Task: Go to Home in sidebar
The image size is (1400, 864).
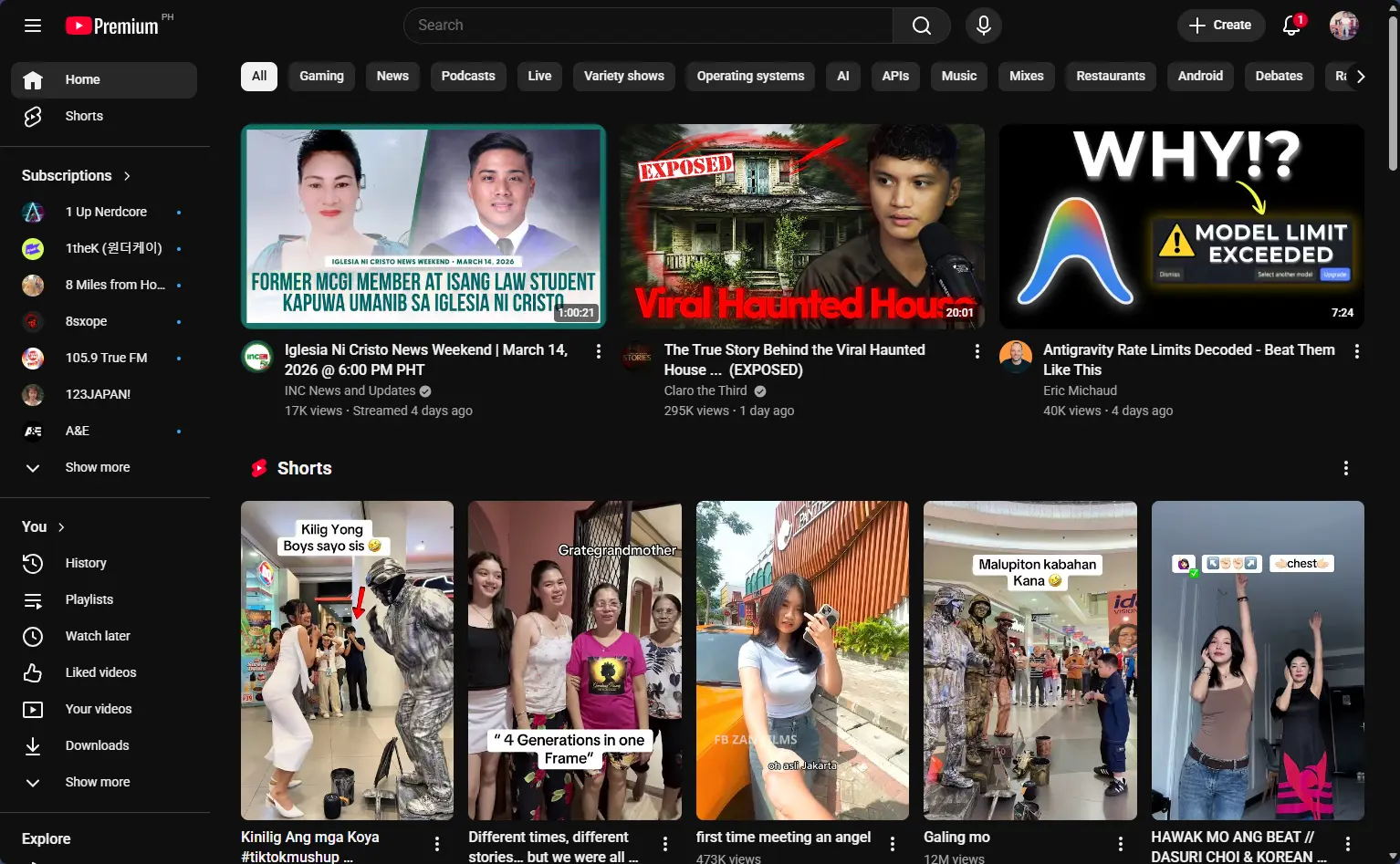Action: [x=104, y=79]
